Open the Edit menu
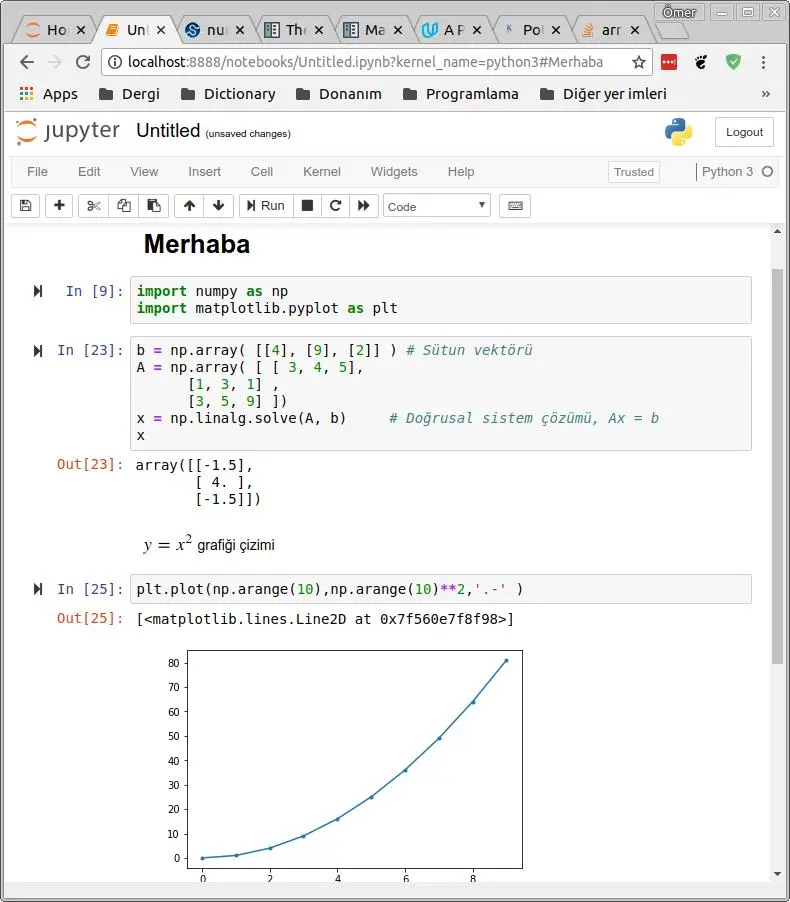Screen dimensions: 790x902 pyautogui.click(x=89, y=171)
